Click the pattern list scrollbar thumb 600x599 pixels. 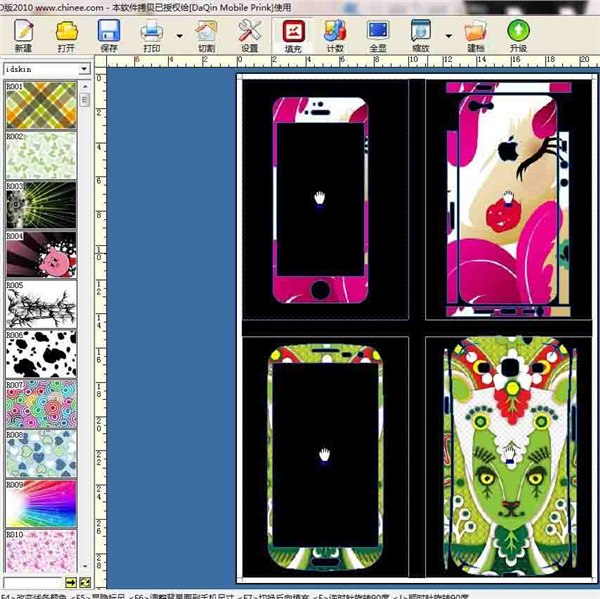click(85, 100)
